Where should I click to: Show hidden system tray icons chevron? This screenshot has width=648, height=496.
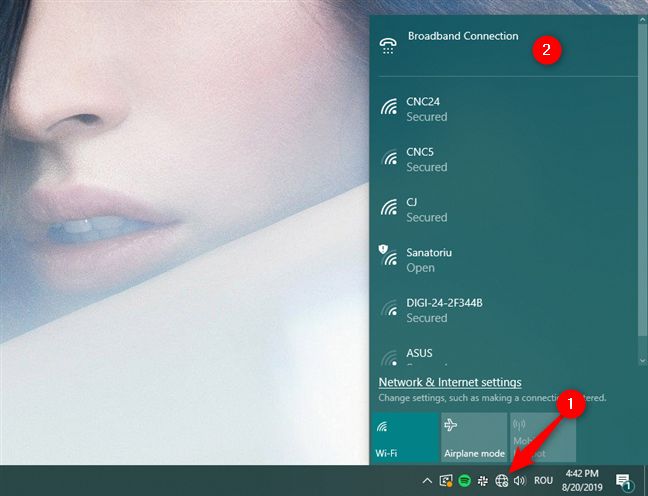click(427, 481)
